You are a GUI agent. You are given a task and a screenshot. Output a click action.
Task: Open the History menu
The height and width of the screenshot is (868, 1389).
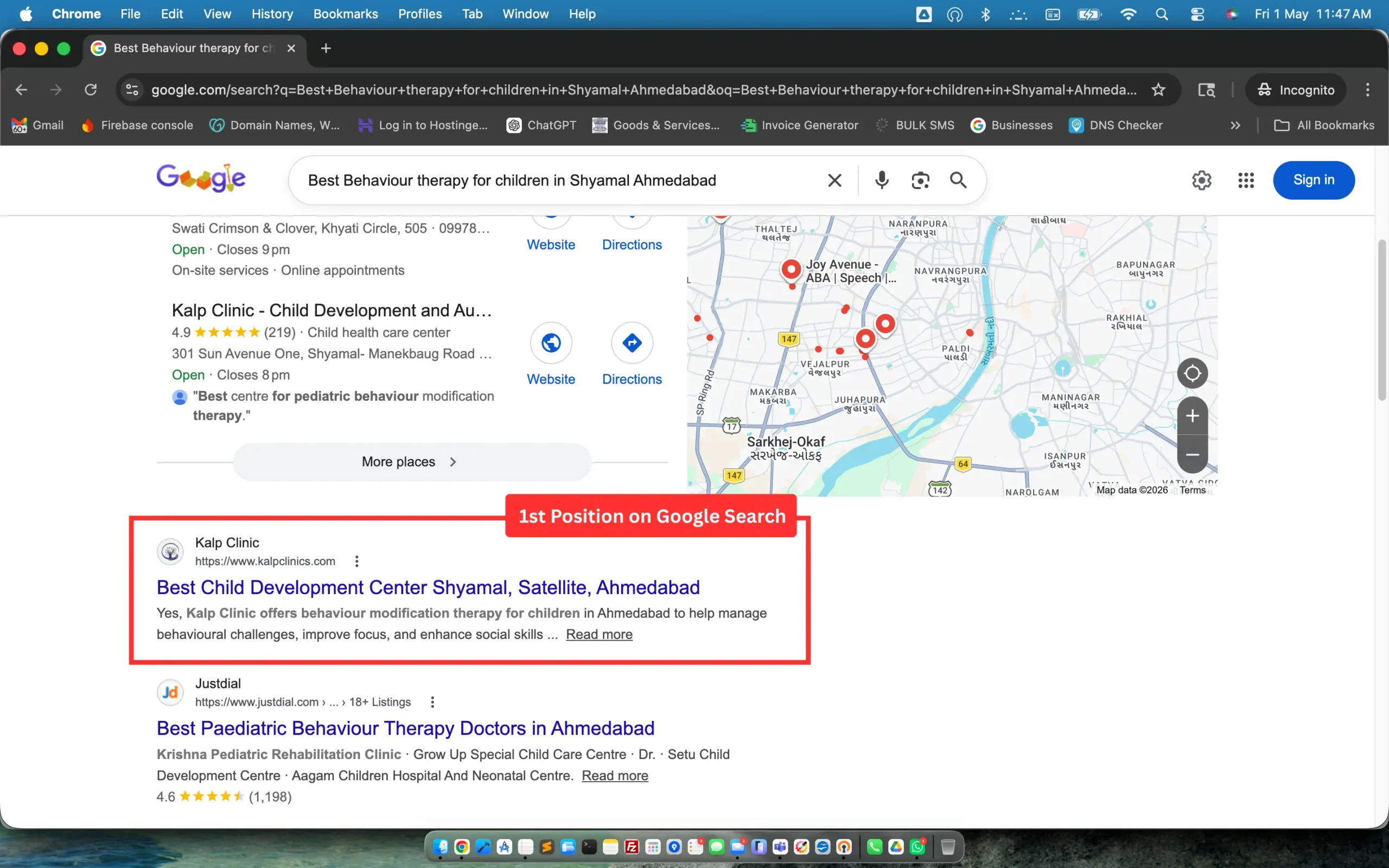click(x=272, y=14)
